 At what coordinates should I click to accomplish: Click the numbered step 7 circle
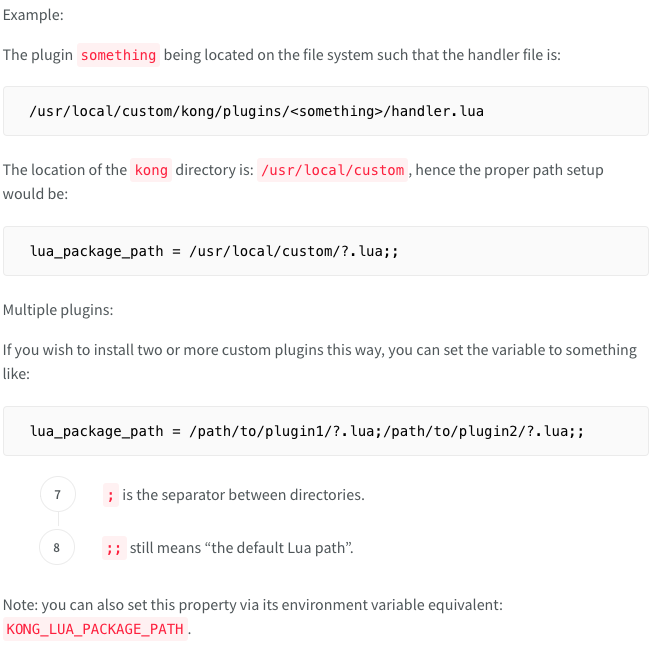tap(57, 495)
